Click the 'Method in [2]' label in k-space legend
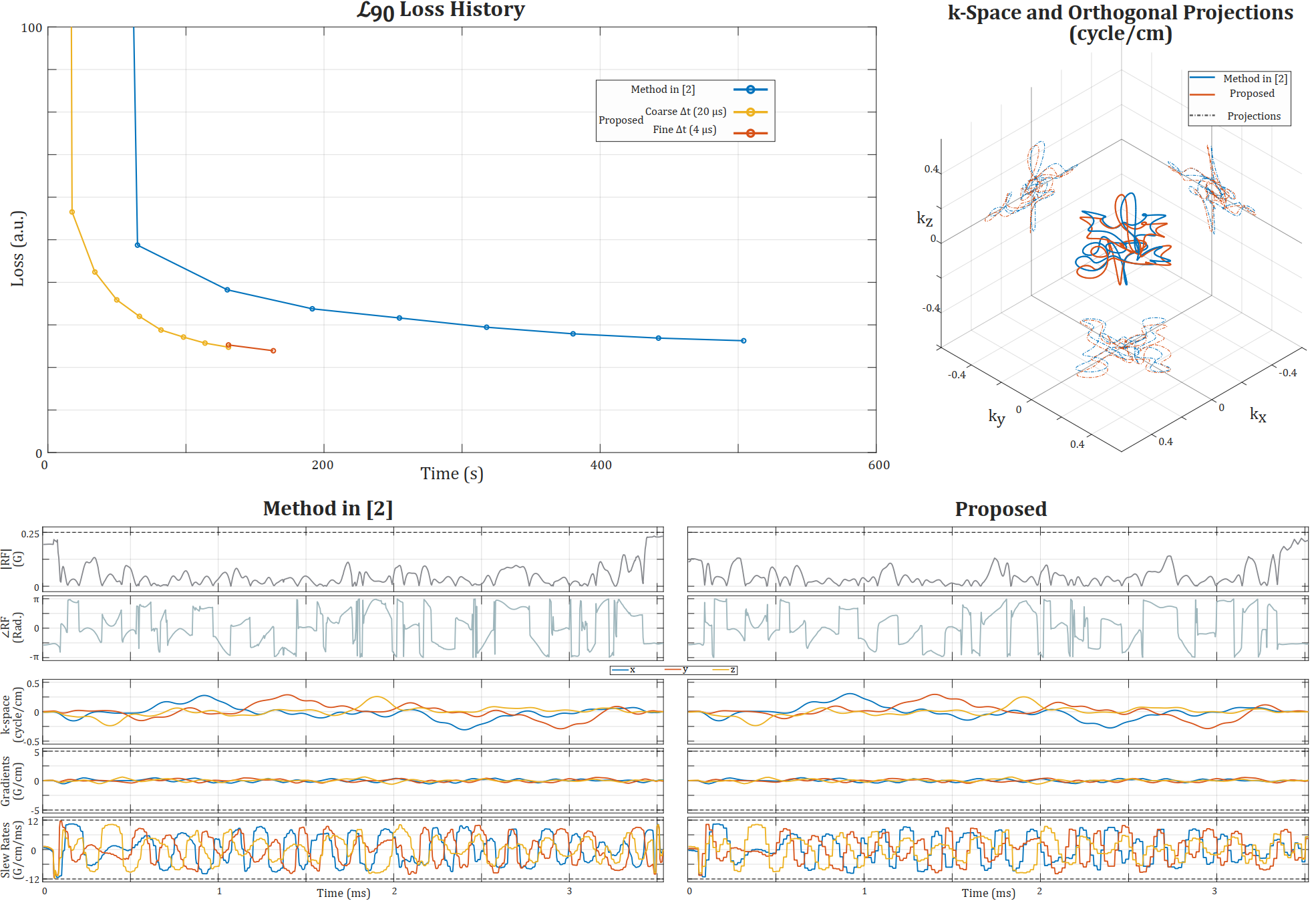The width and height of the screenshot is (1316, 907). 1255,79
